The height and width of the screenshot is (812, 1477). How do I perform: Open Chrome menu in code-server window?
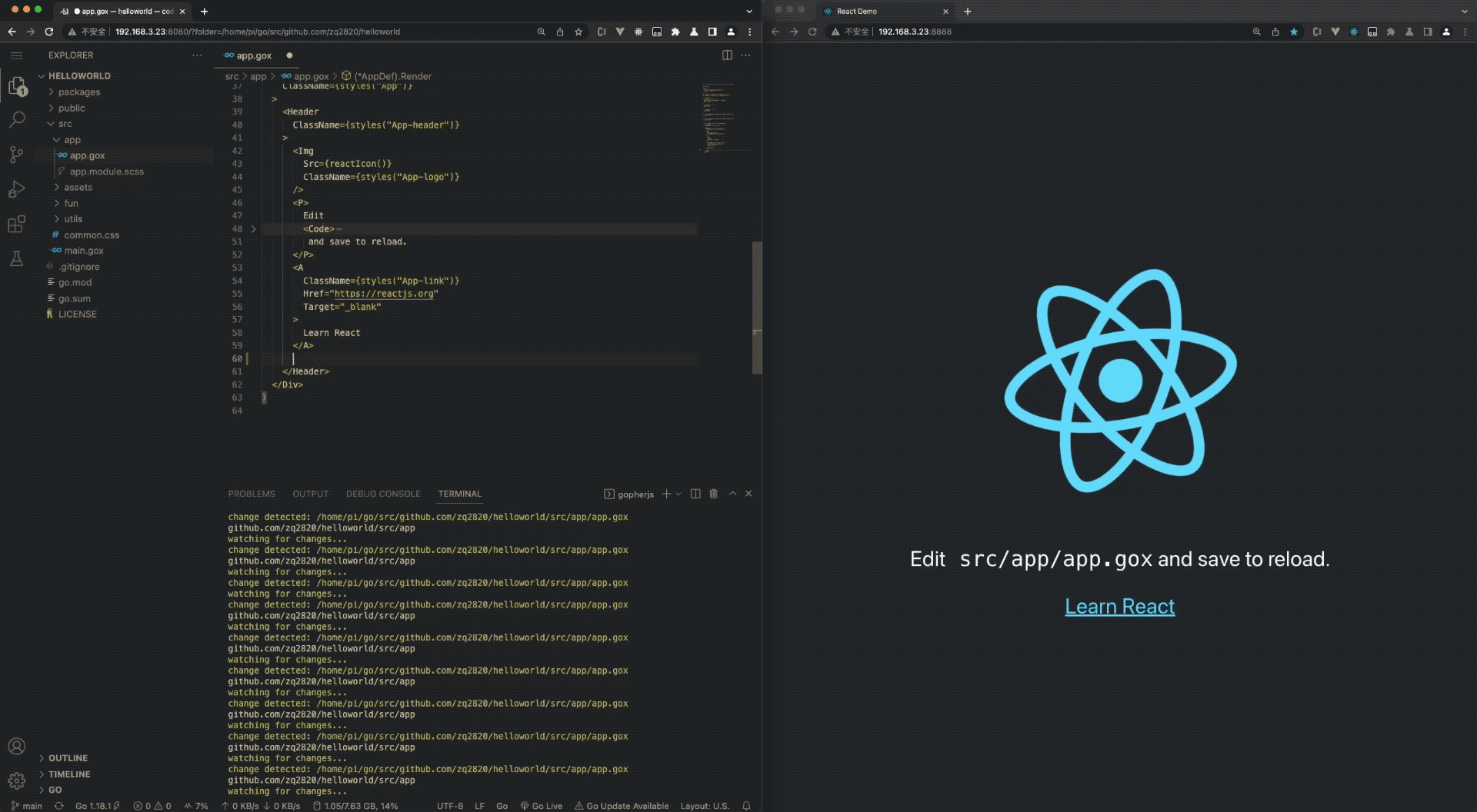pos(750,32)
